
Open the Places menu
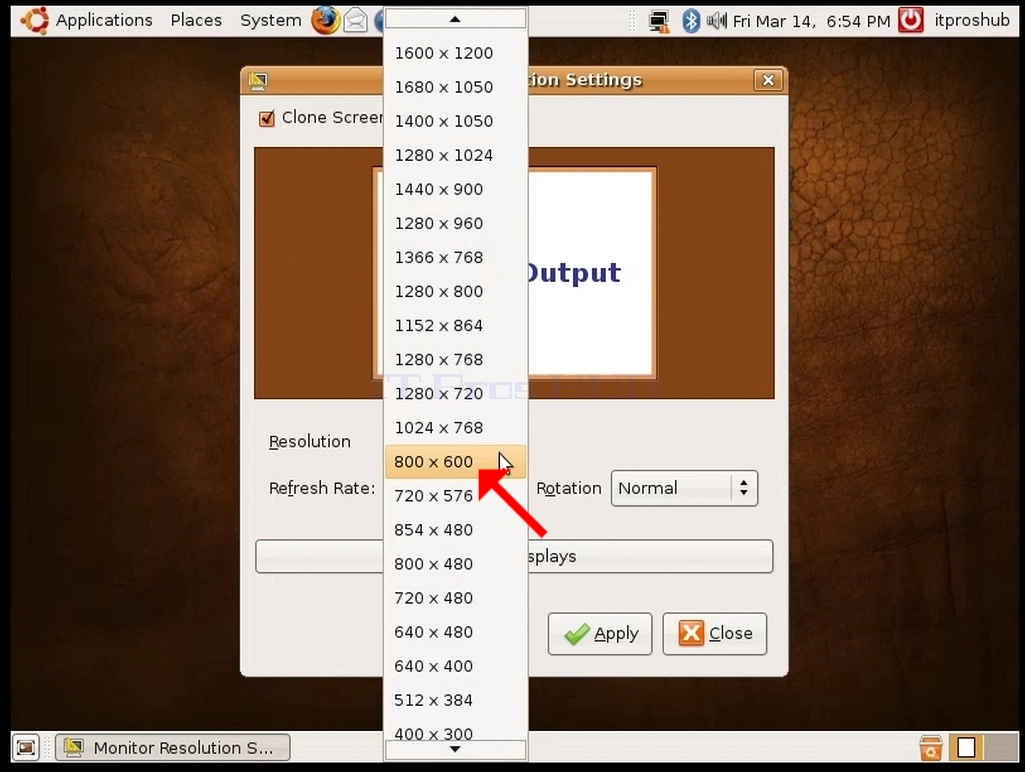click(196, 20)
